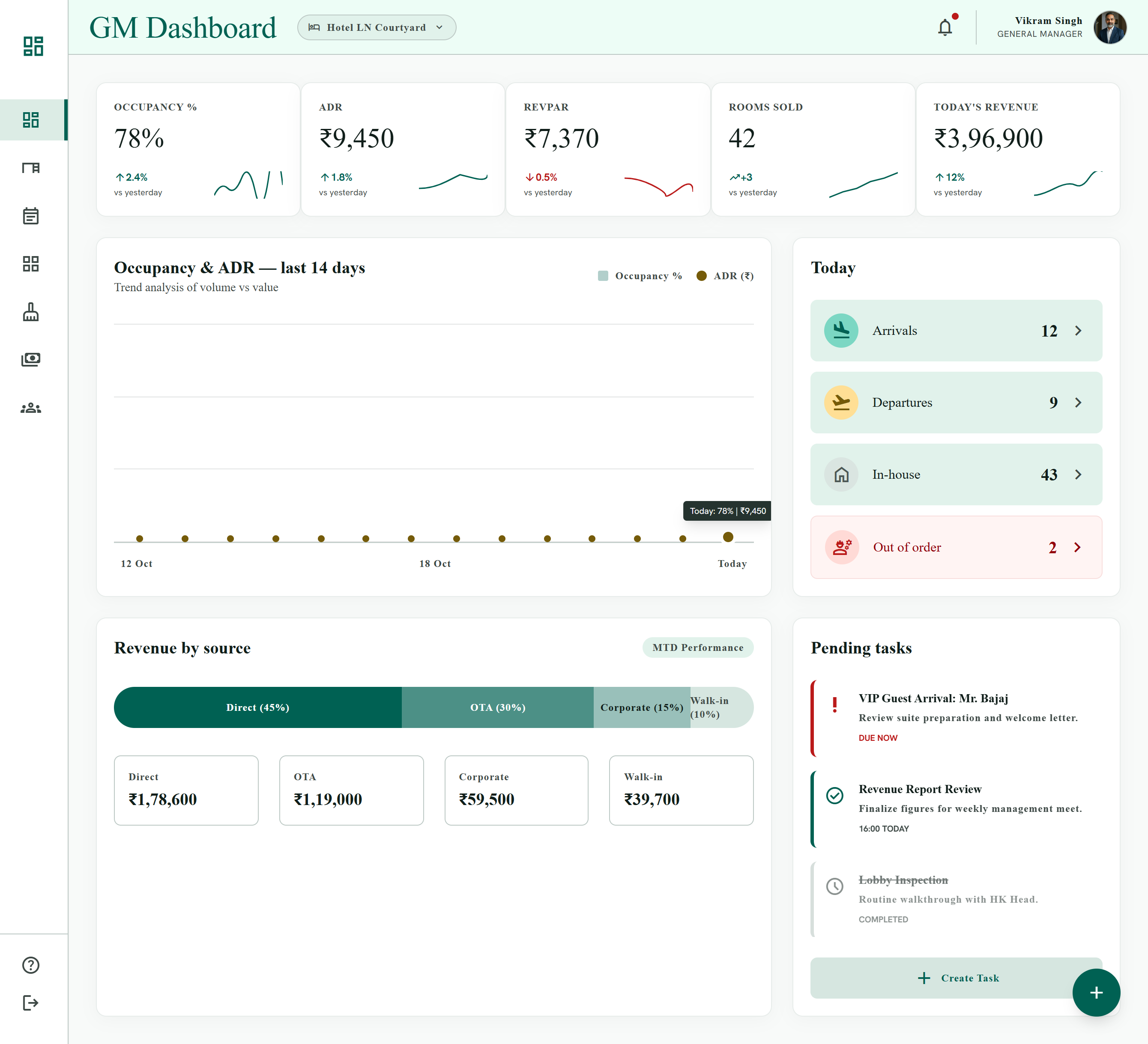Click the Out of order engineering icon
1148x1044 pixels.
(842, 547)
